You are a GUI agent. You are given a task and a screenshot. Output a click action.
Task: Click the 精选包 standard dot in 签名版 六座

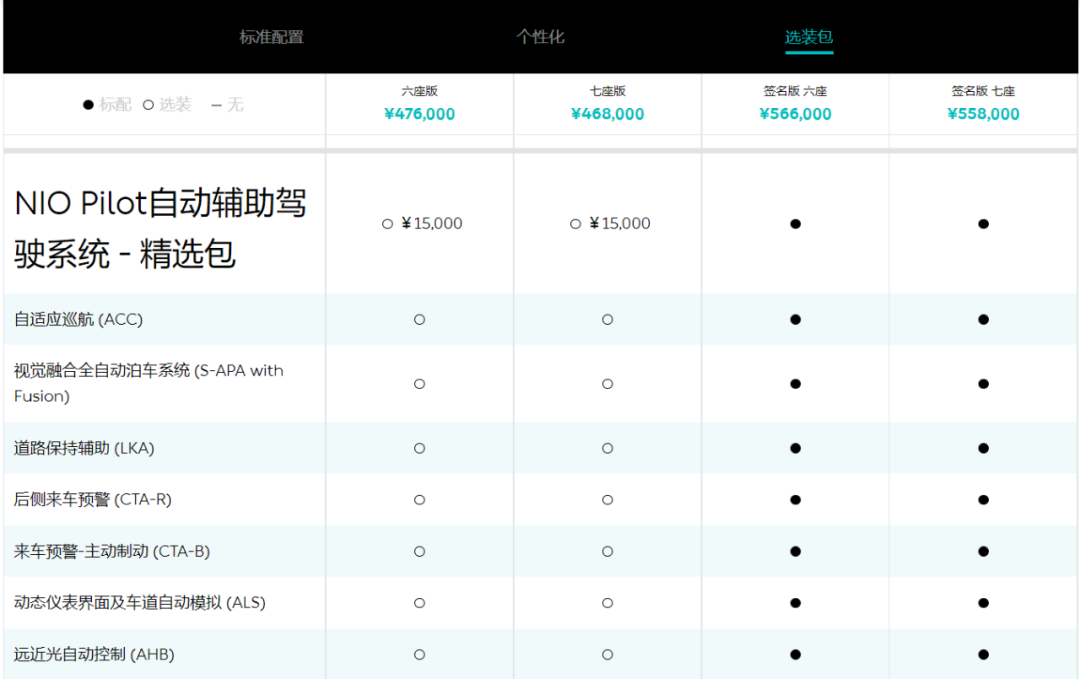click(796, 224)
